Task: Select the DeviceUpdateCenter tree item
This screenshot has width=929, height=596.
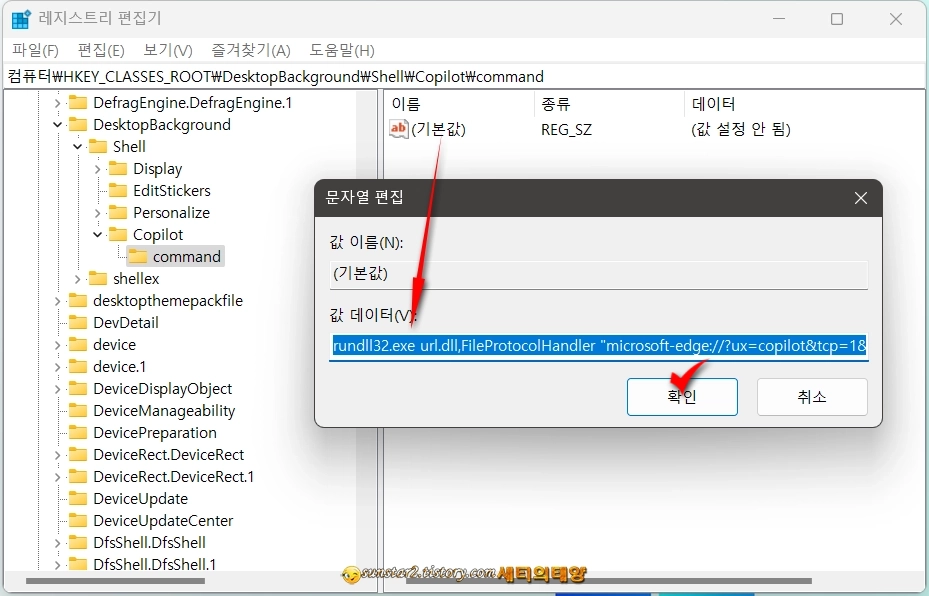Action: pyautogui.click(x=163, y=521)
